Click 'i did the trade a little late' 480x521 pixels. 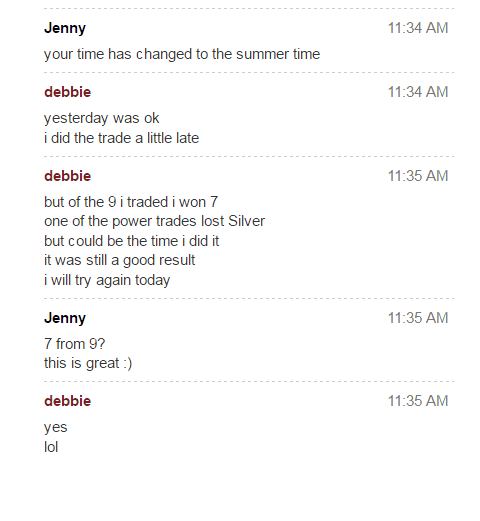point(121,138)
